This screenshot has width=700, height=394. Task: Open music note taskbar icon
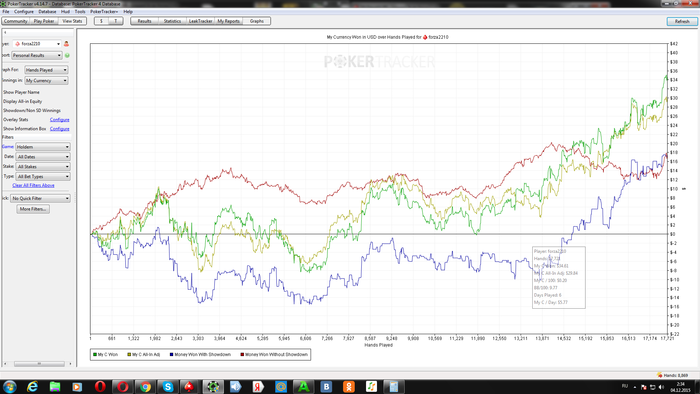pos(371,386)
